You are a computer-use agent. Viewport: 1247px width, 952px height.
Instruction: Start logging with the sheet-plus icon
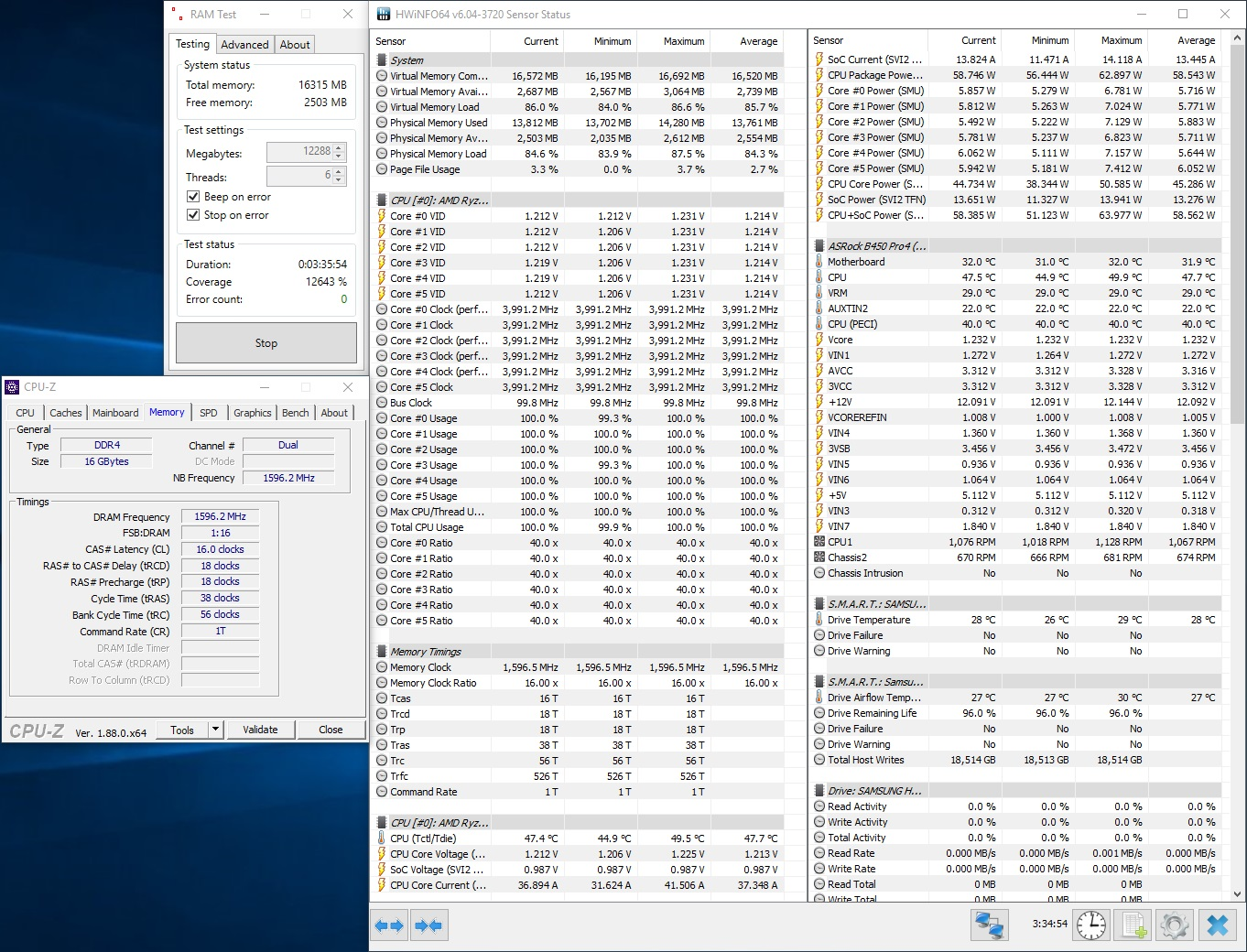coord(1133,925)
